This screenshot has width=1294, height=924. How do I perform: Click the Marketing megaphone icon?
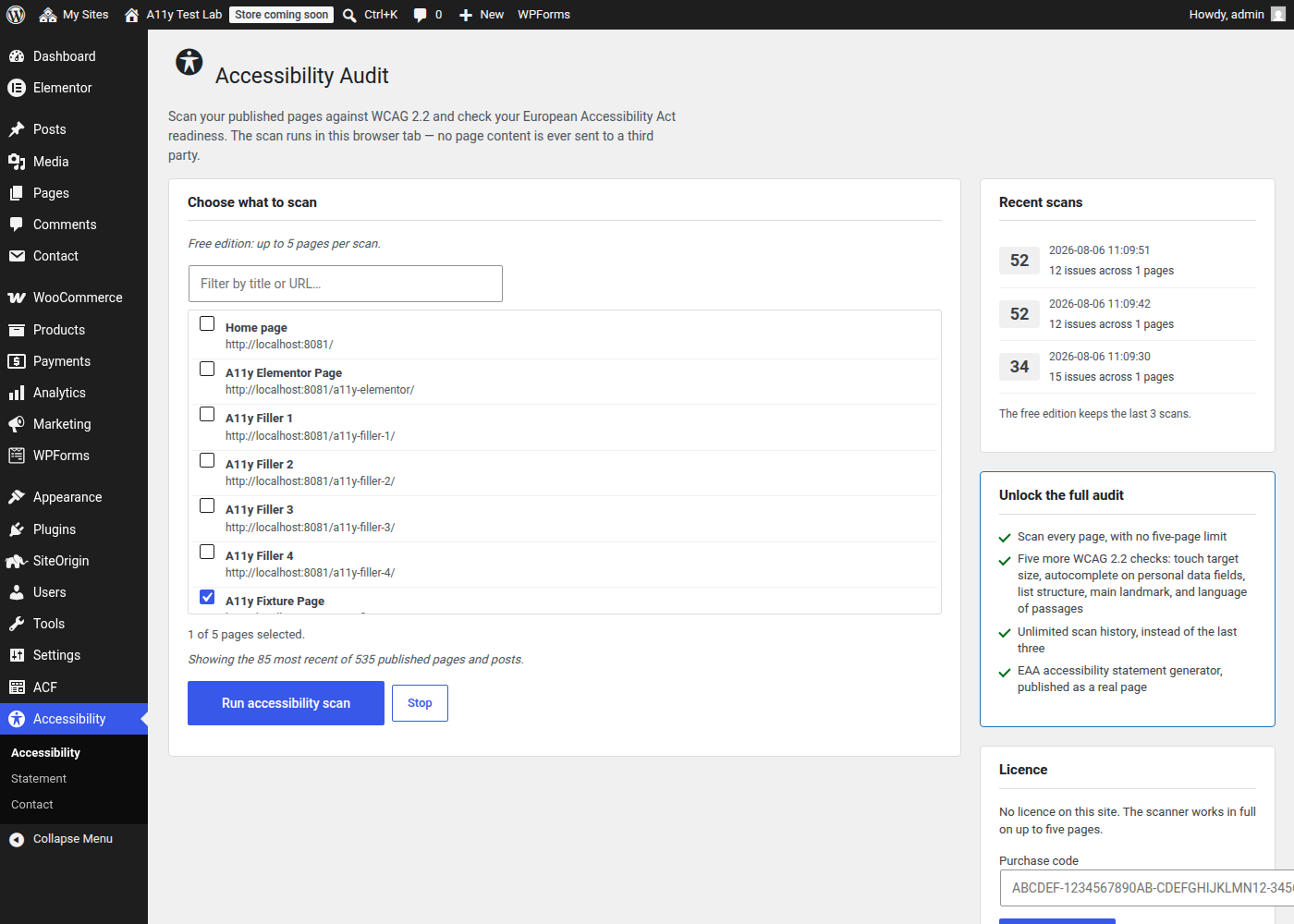[17, 424]
